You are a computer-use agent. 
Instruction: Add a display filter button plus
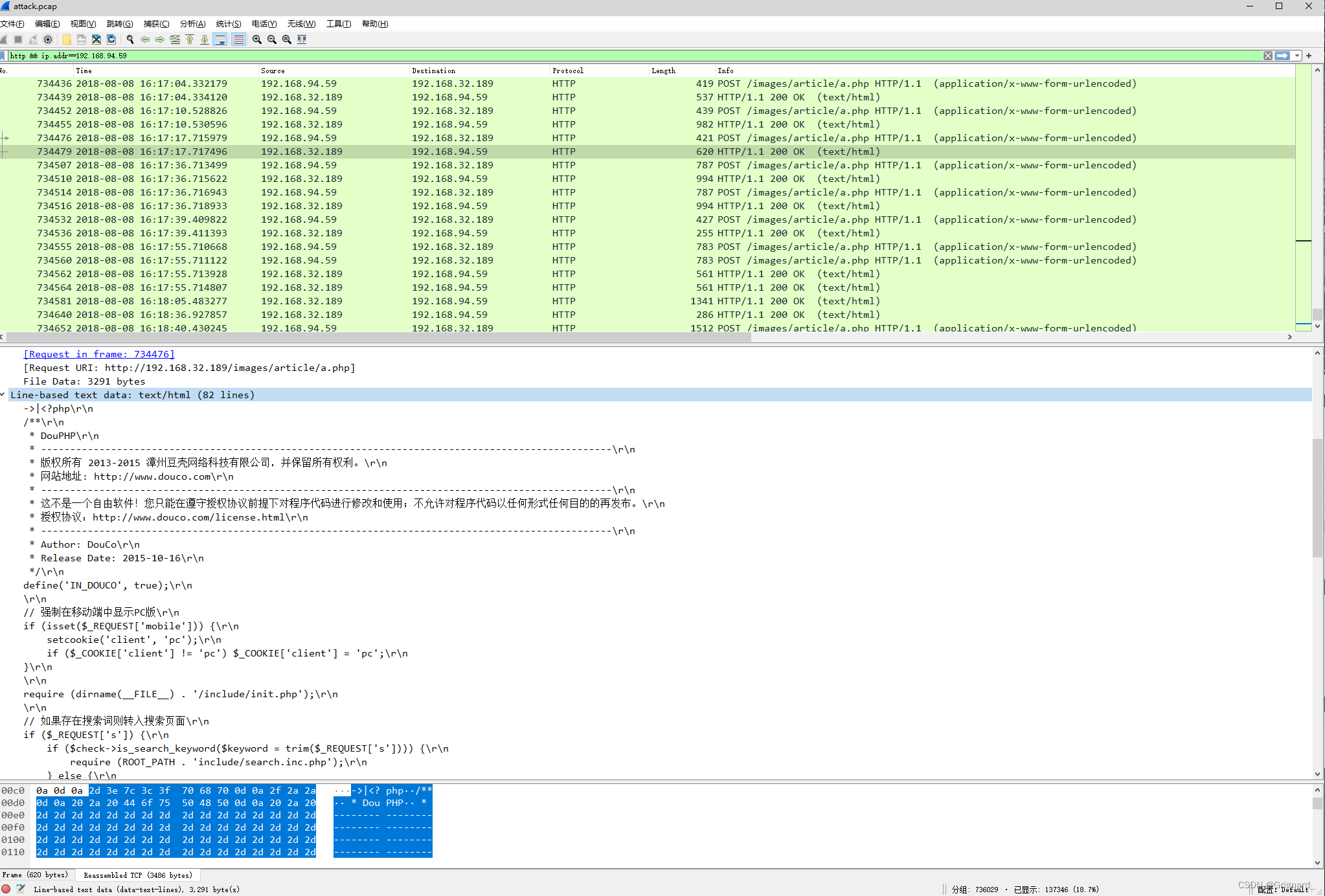(1309, 56)
